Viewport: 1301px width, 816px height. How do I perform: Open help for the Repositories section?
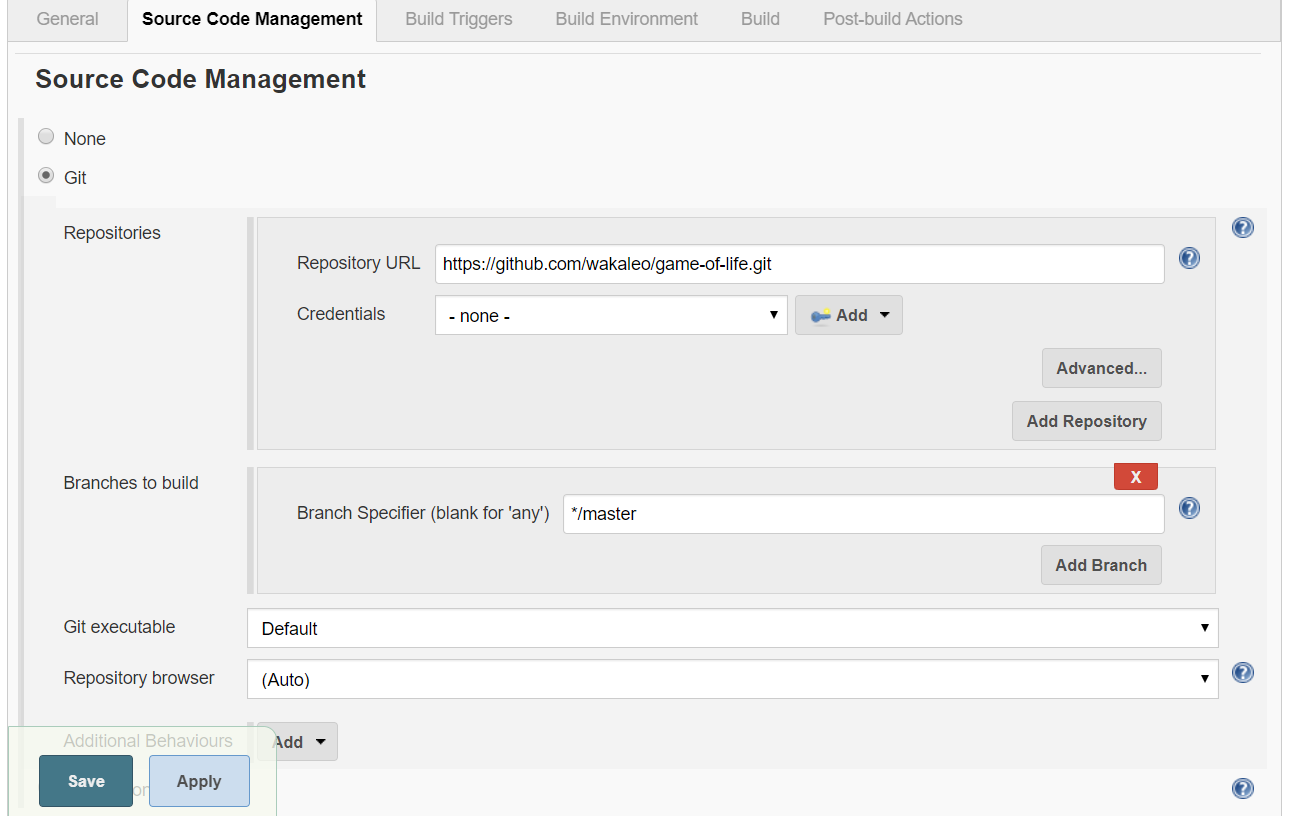pos(1242,228)
